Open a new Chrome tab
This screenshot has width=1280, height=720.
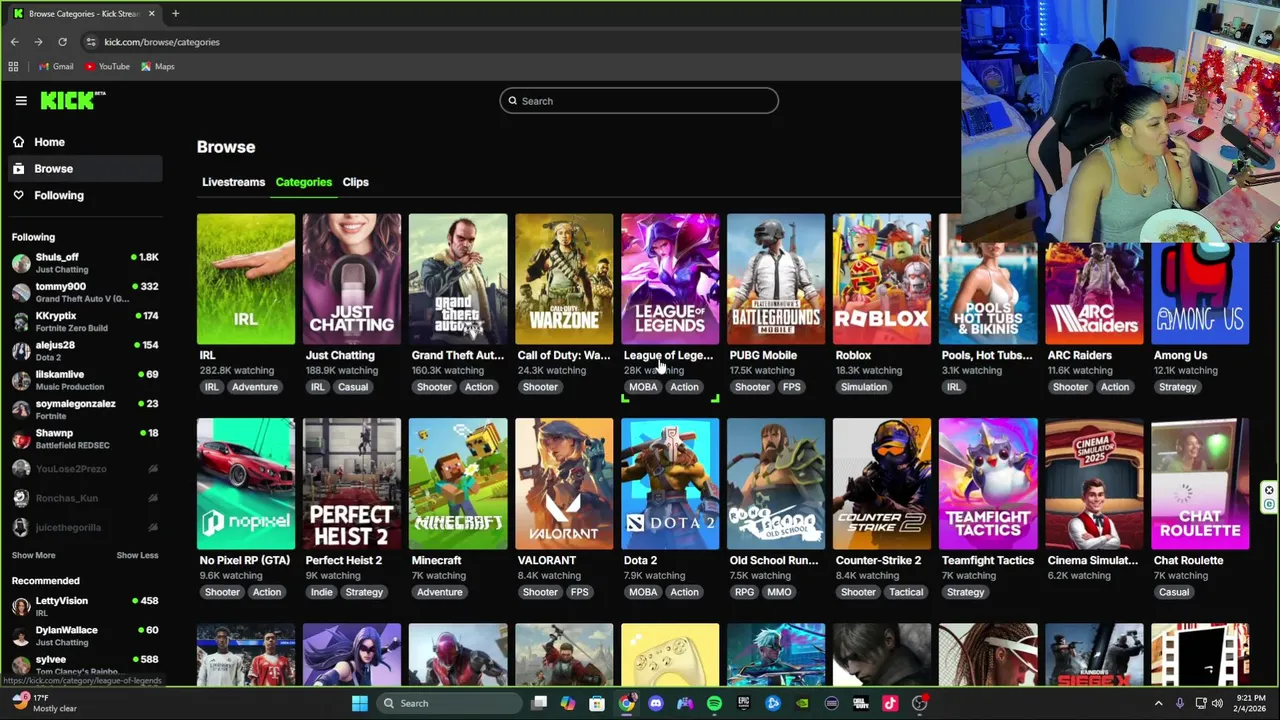pyautogui.click(x=175, y=13)
